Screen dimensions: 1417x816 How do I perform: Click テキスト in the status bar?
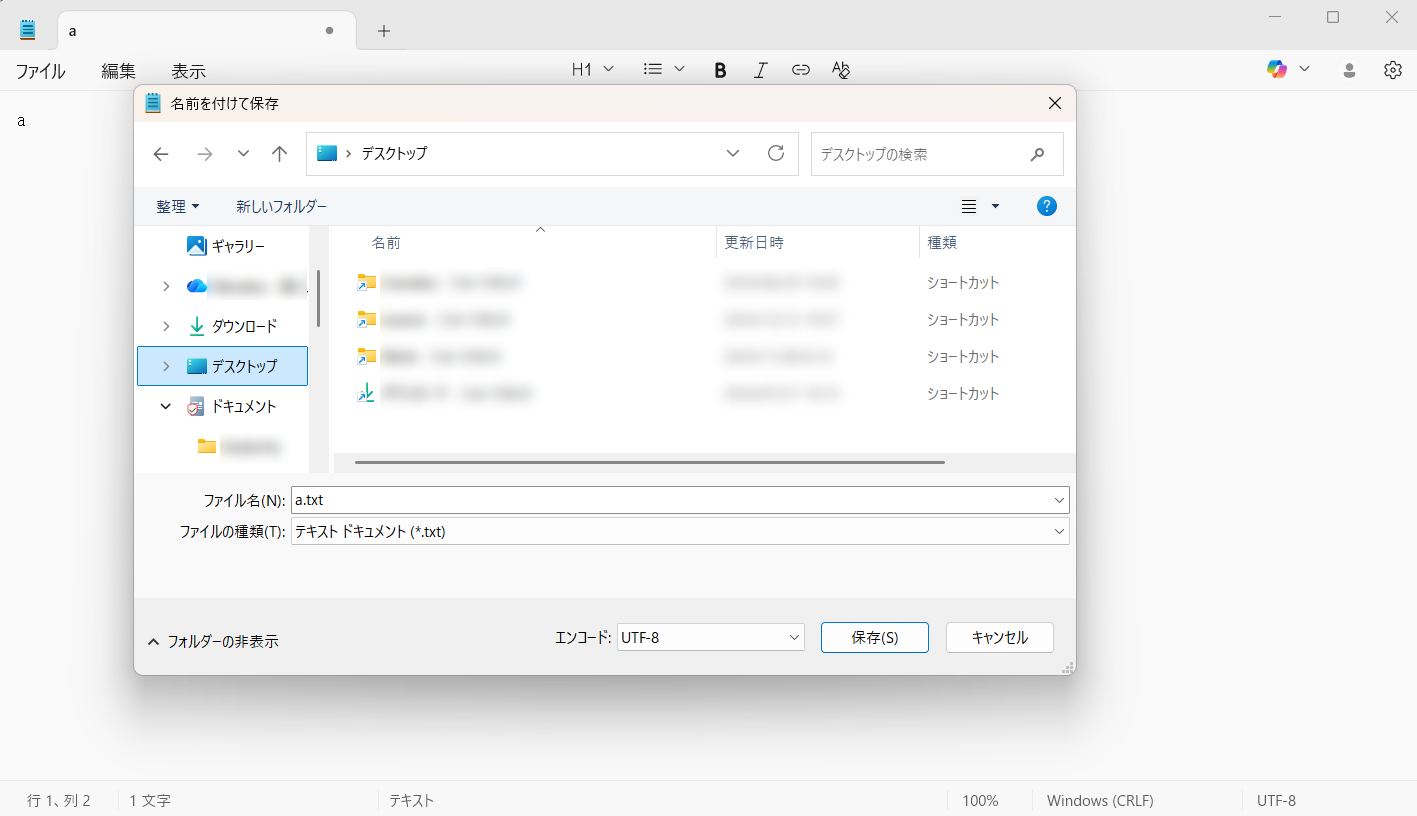411,801
